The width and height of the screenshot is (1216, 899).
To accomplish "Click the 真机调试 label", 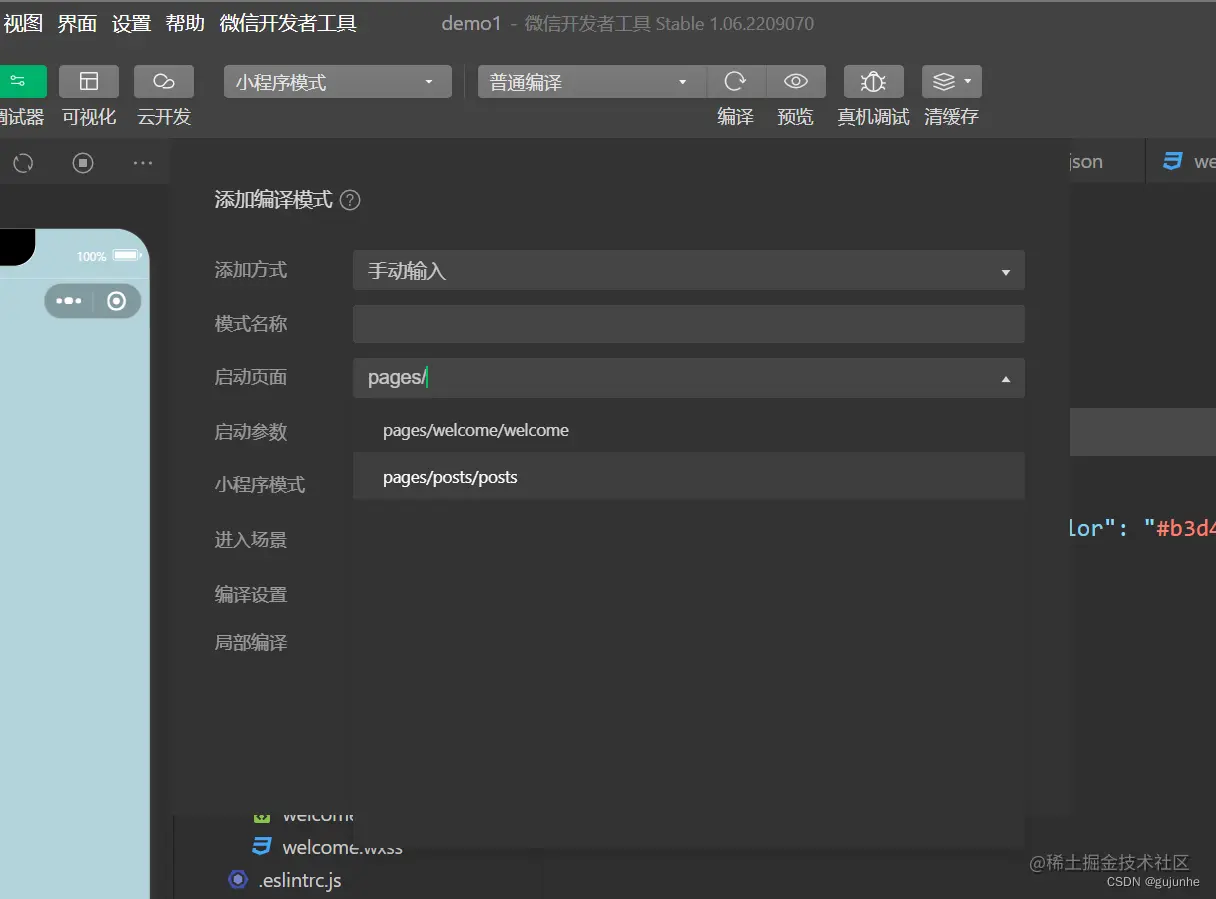I will click(x=873, y=117).
